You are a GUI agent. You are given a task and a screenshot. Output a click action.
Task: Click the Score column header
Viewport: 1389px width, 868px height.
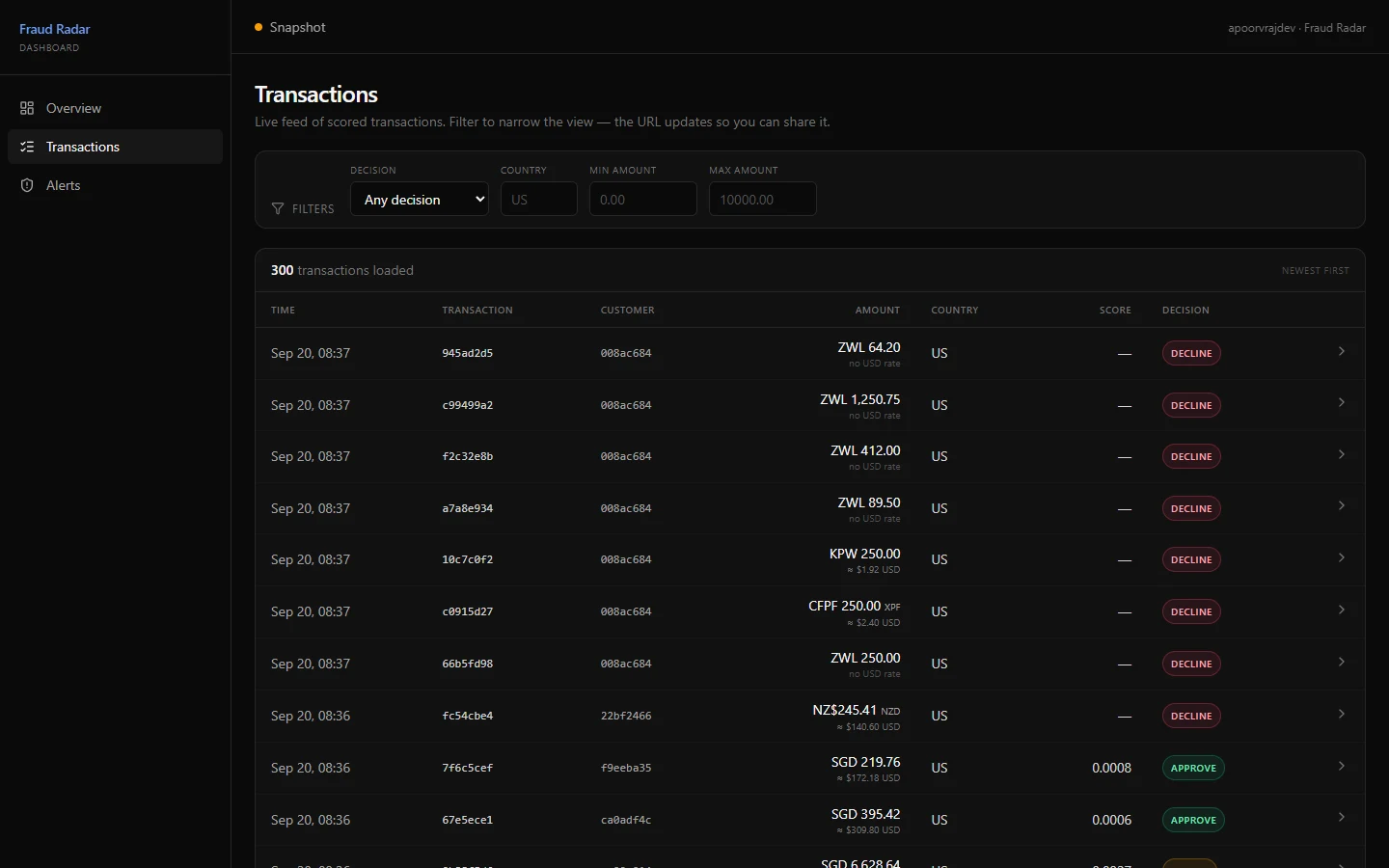pos(1115,311)
